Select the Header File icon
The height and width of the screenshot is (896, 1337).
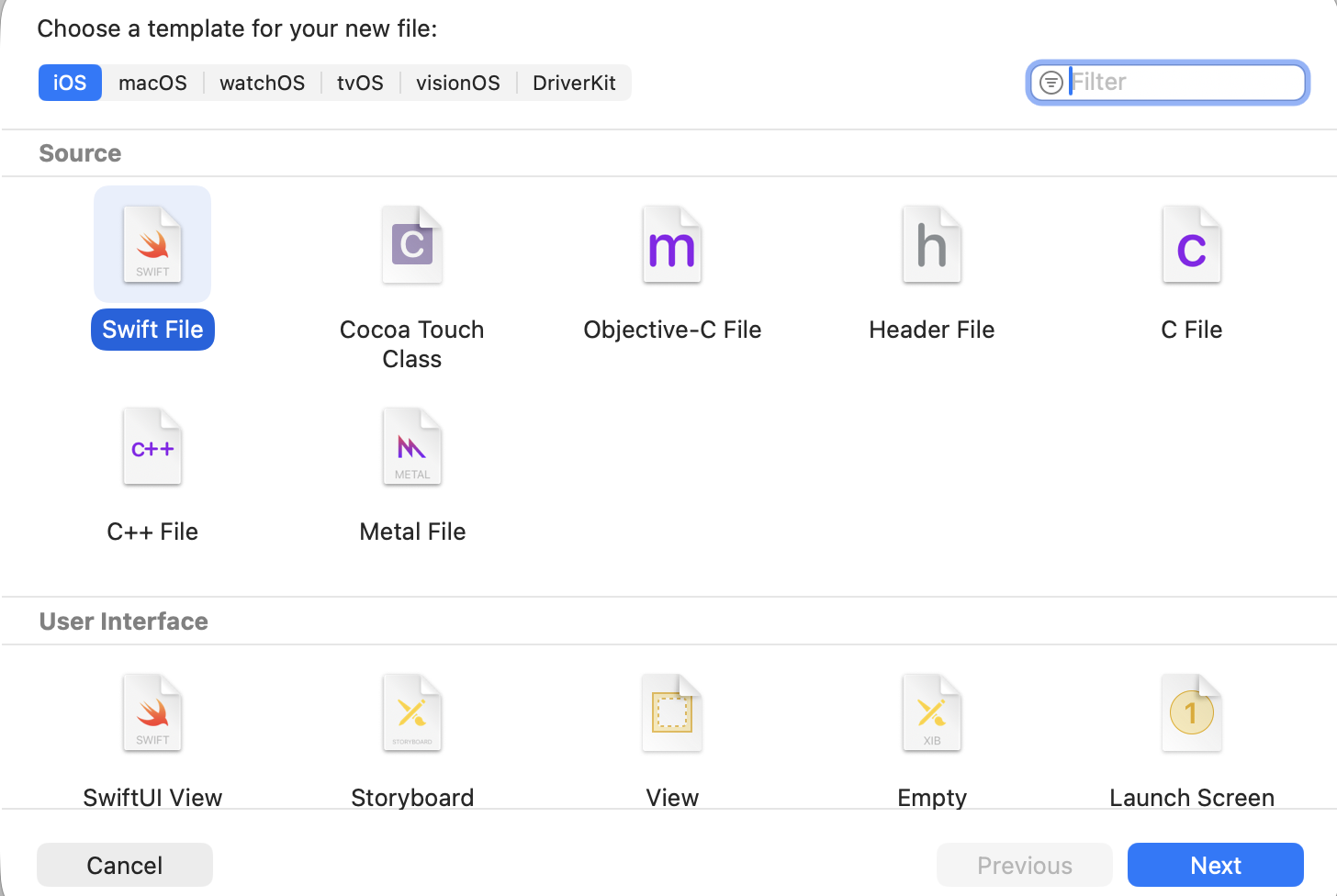pyautogui.click(x=932, y=244)
